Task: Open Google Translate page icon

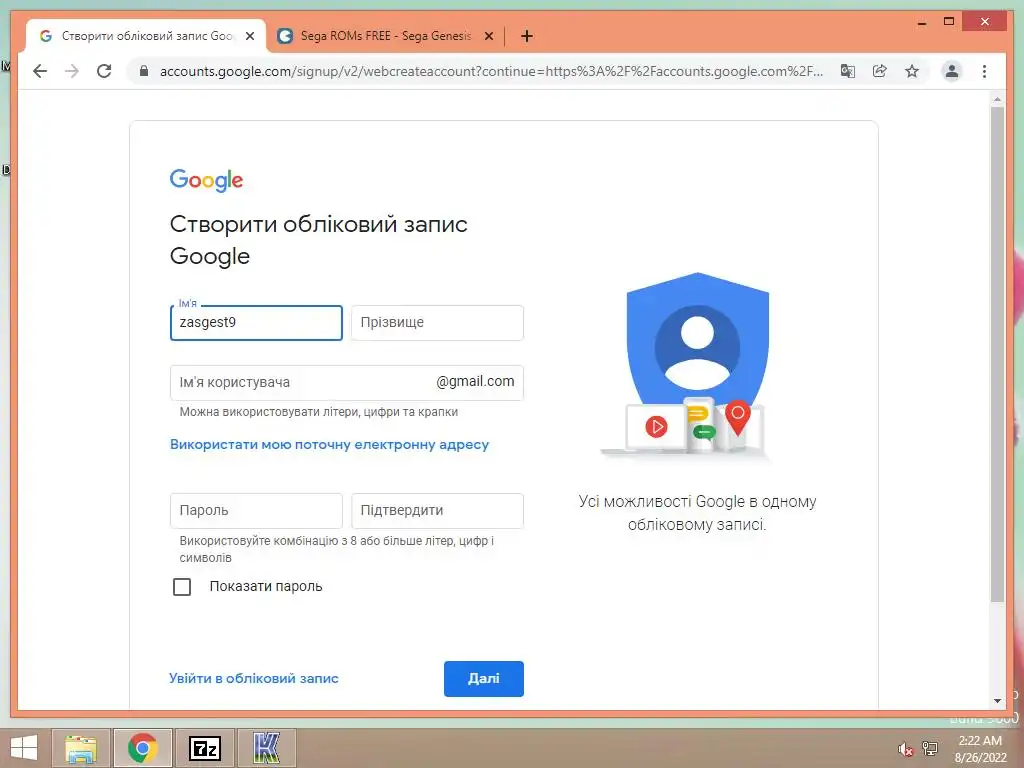Action: pyautogui.click(x=848, y=71)
